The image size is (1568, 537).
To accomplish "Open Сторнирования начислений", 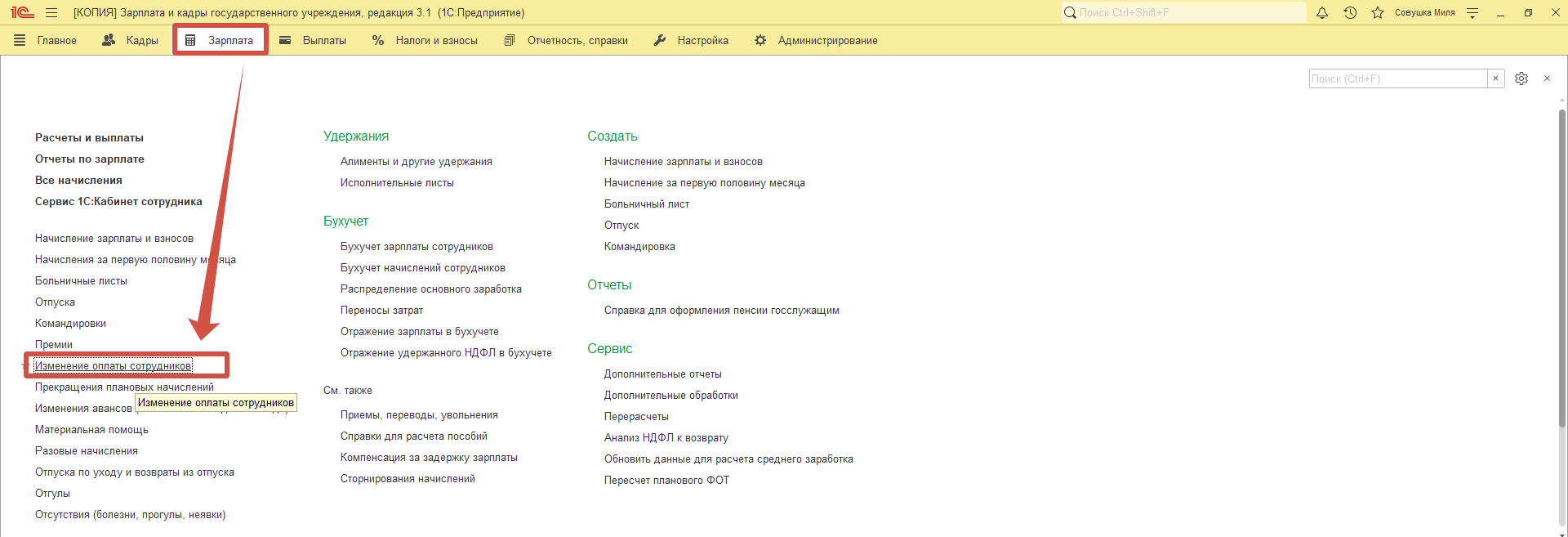I will pyautogui.click(x=408, y=479).
